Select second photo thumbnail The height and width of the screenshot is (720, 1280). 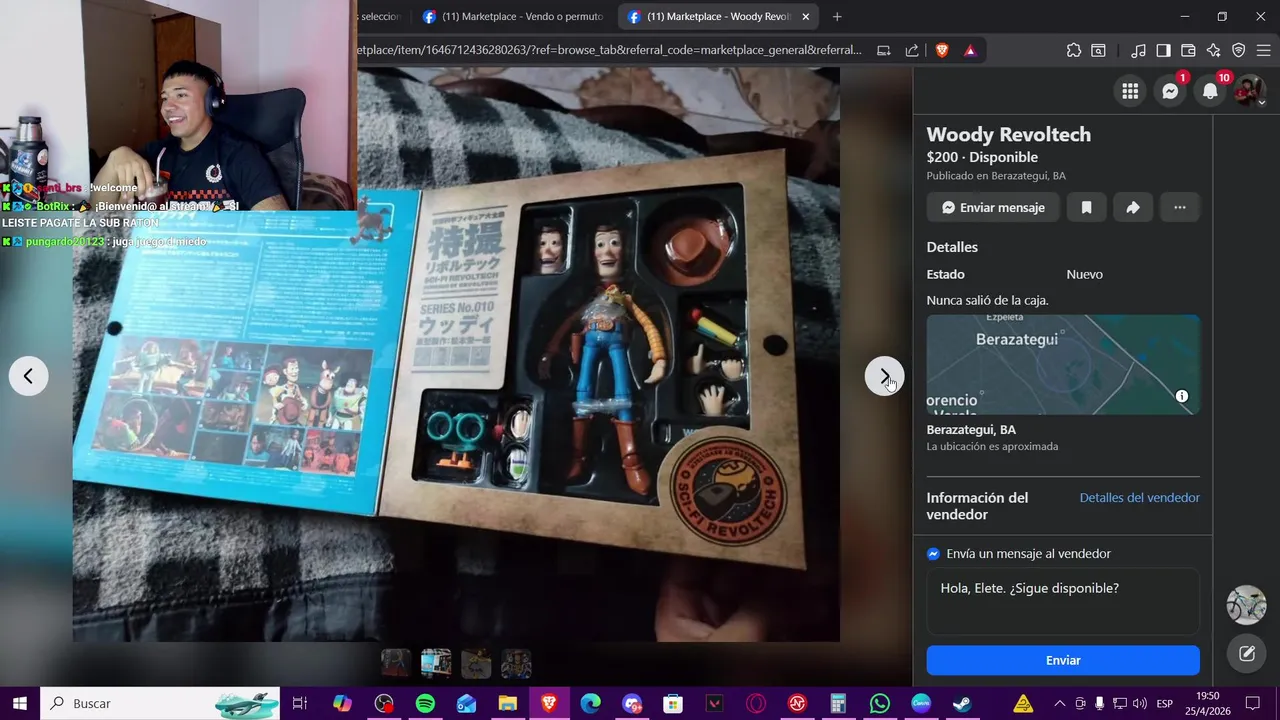[x=436, y=663]
